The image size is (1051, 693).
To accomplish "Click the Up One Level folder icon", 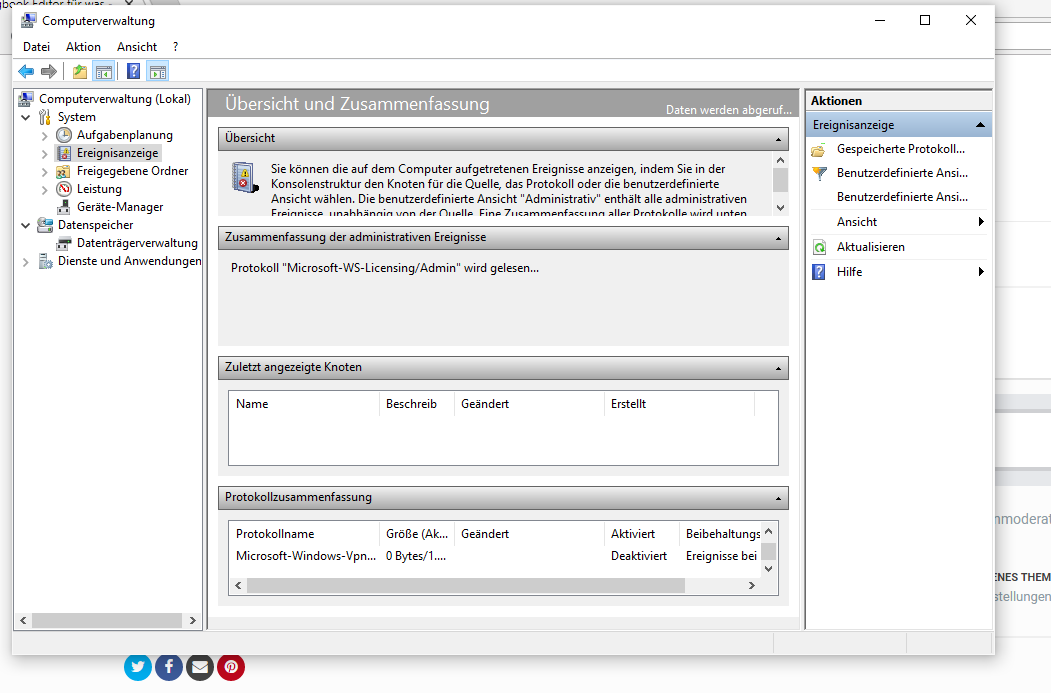I will pyautogui.click(x=80, y=71).
